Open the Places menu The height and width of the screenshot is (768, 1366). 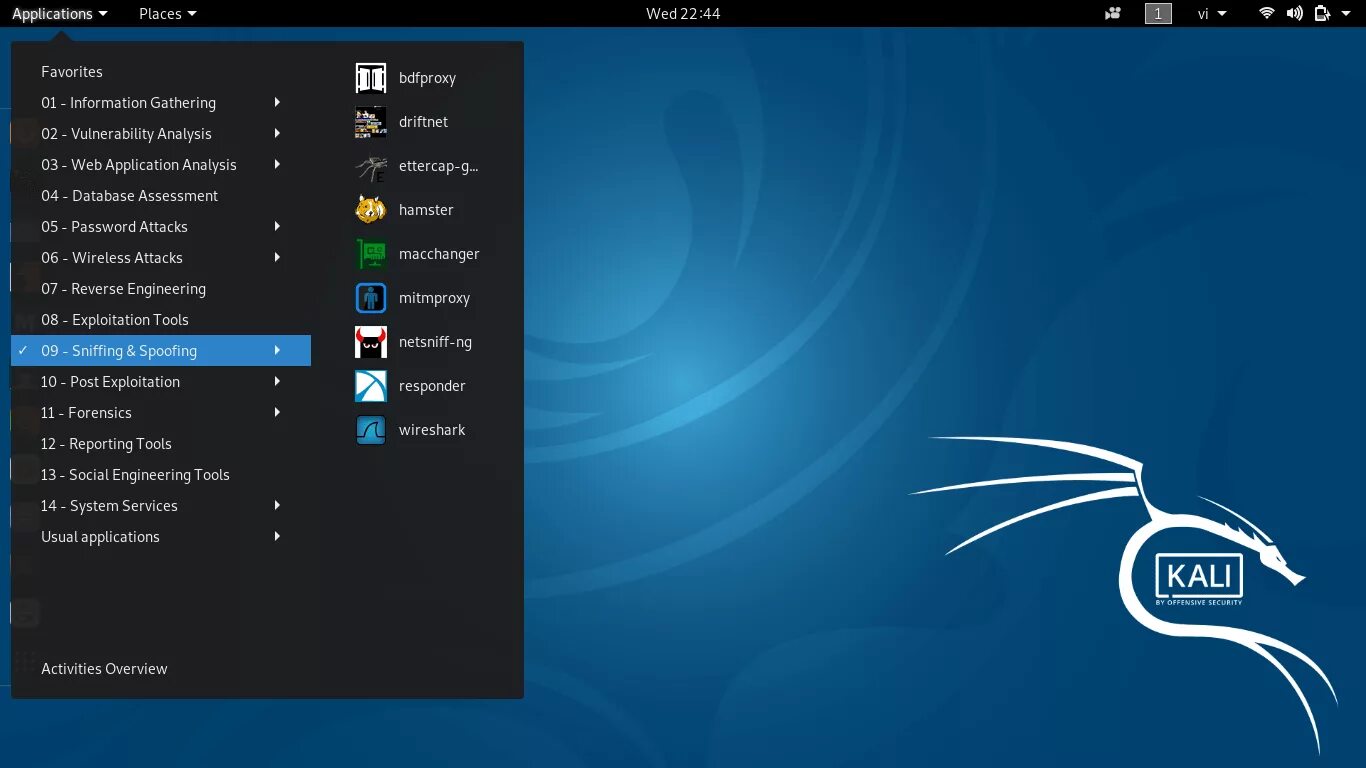tap(167, 13)
